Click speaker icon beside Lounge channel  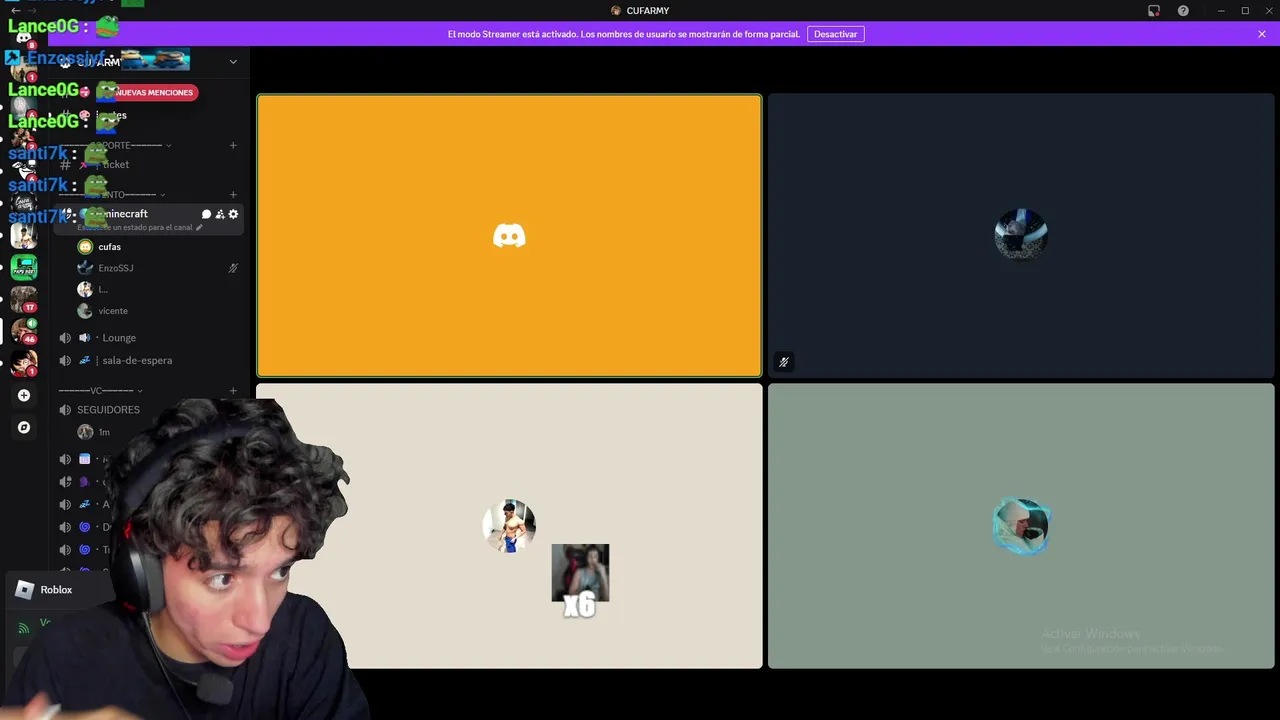click(65, 338)
